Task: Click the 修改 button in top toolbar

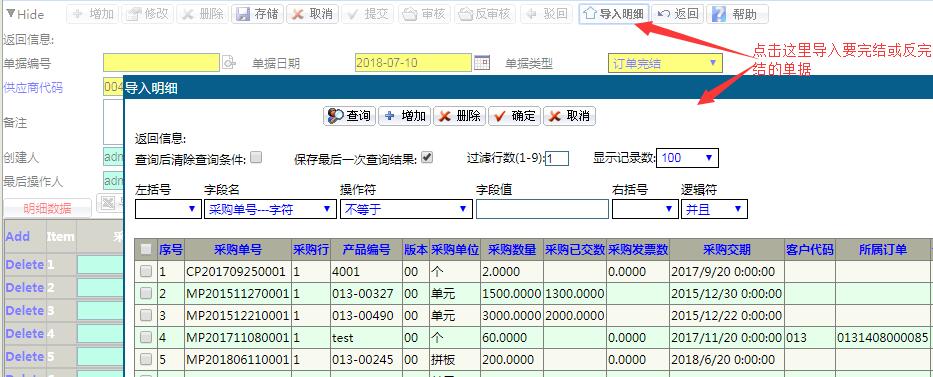Action: pos(148,14)
